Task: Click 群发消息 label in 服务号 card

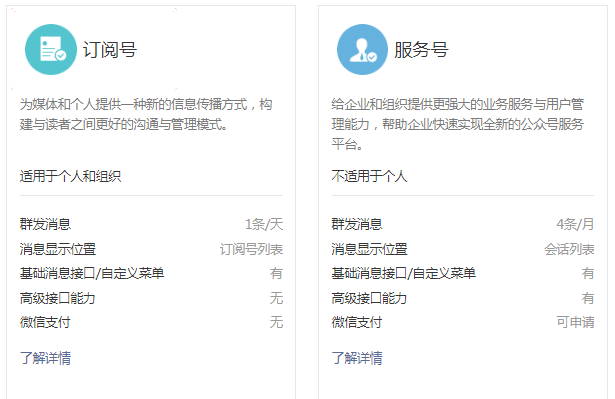Action: [357, 224]
